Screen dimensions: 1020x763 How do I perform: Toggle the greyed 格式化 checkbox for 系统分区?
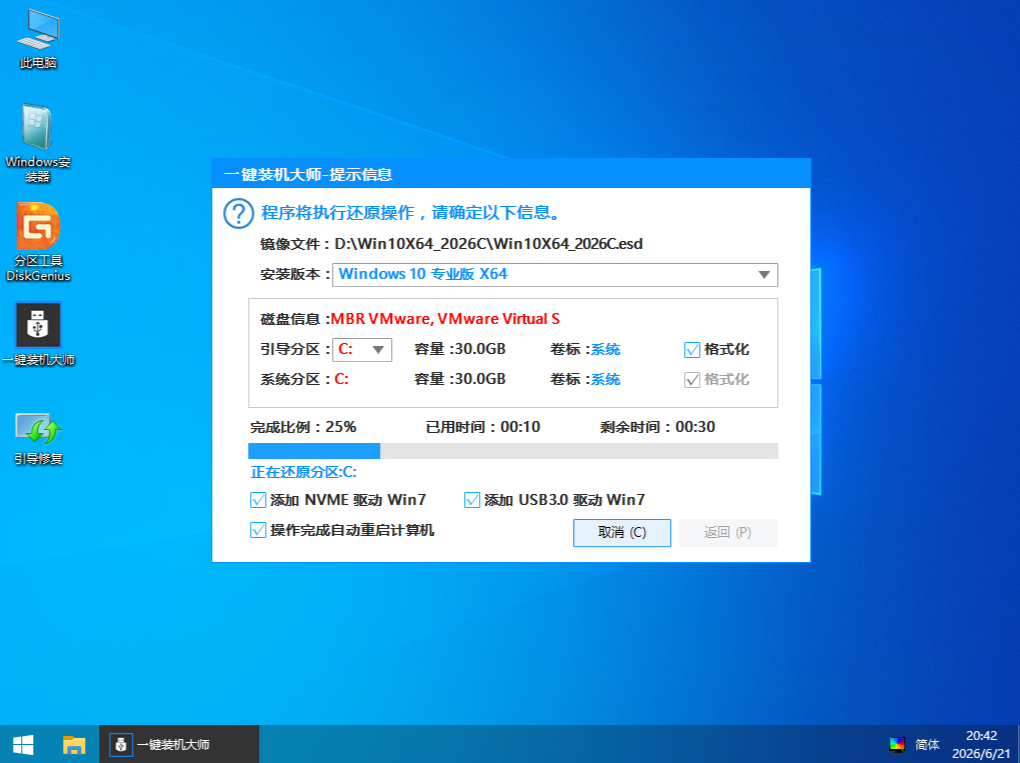pos(691,380)
